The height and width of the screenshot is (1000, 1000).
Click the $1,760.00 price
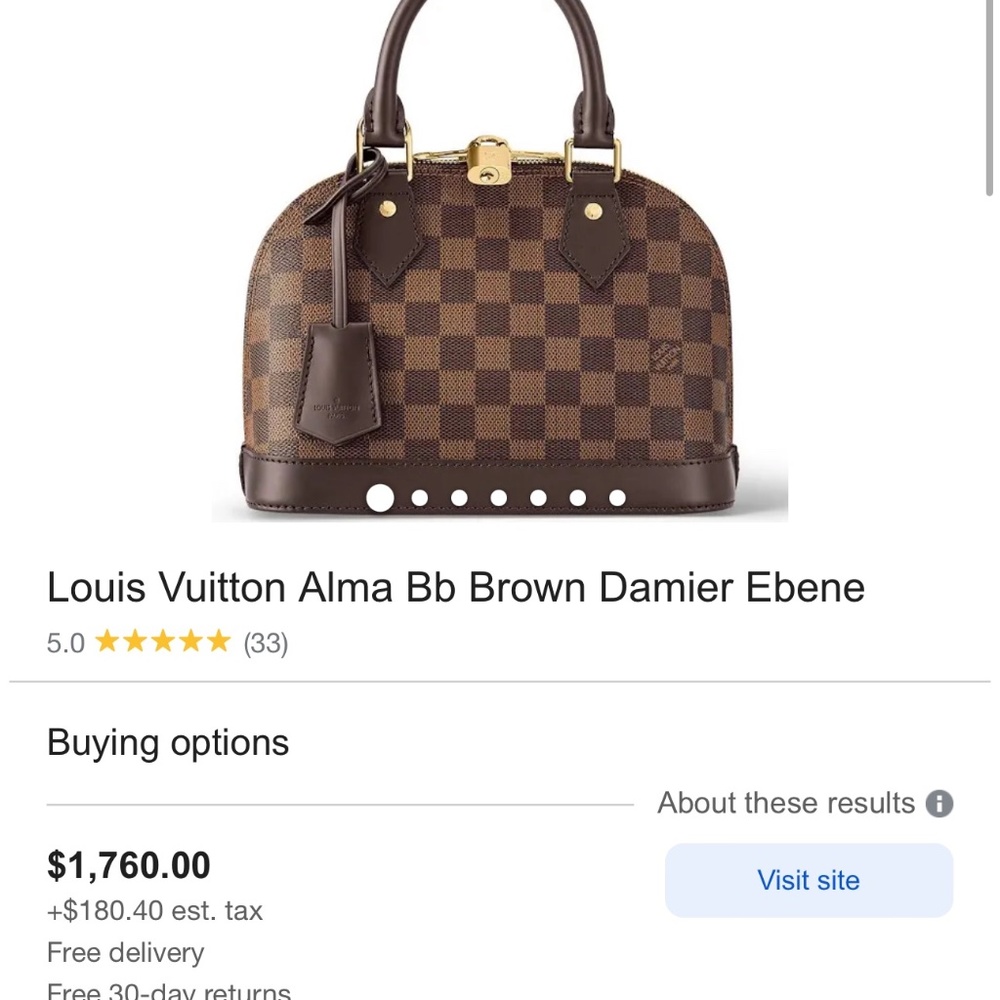[x=129, y=865]
